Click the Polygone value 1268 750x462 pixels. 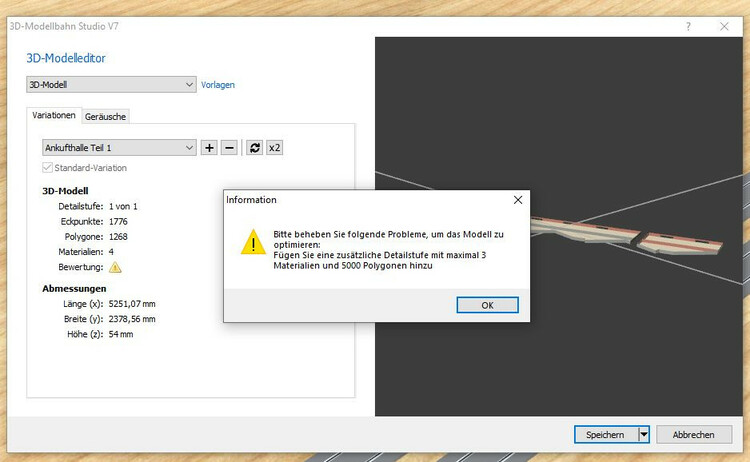pos(118,237)
